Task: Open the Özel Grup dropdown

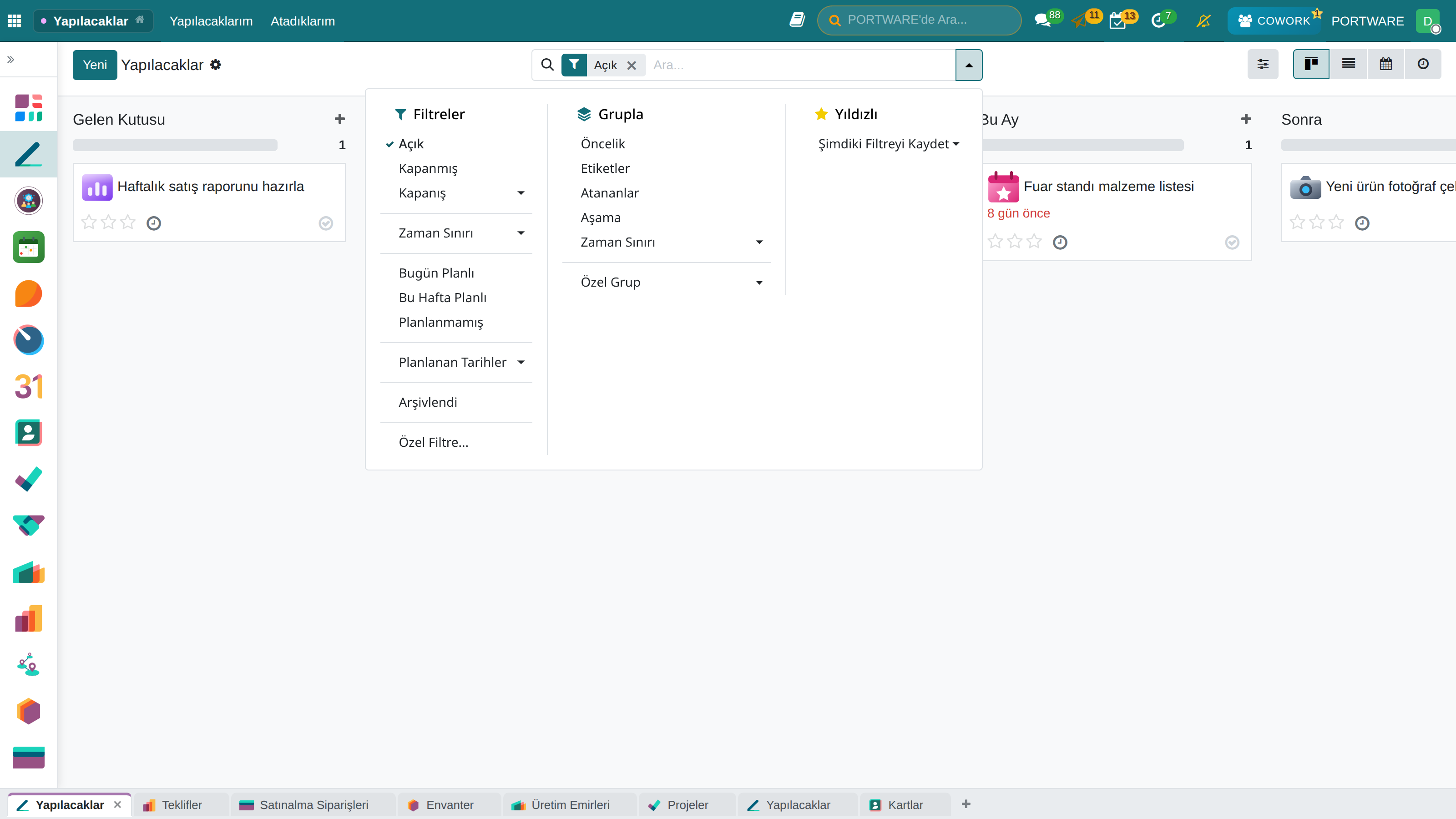Action: tap(667, 282)
